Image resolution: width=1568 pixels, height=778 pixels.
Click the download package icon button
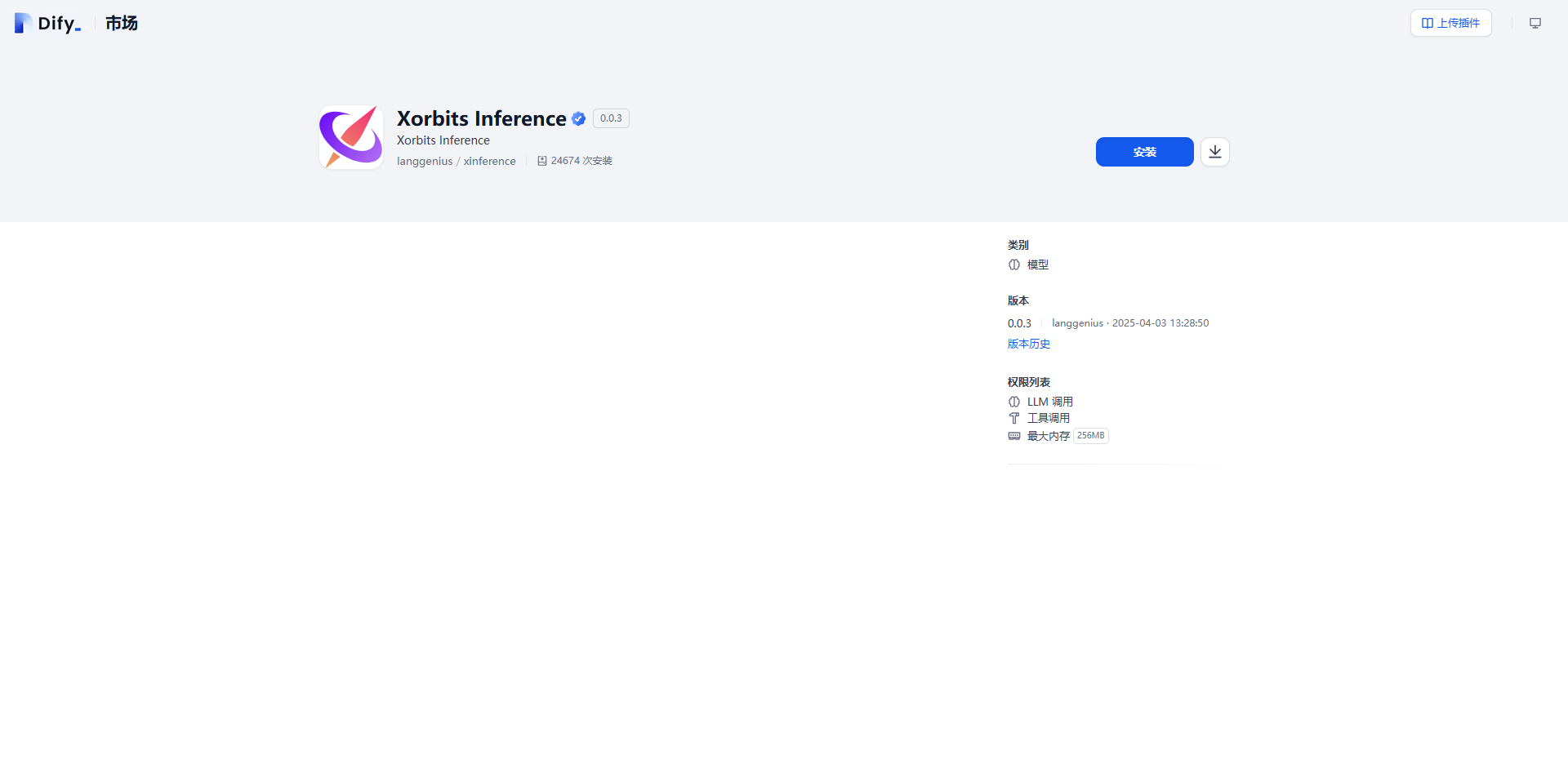tap(1214, 152)
